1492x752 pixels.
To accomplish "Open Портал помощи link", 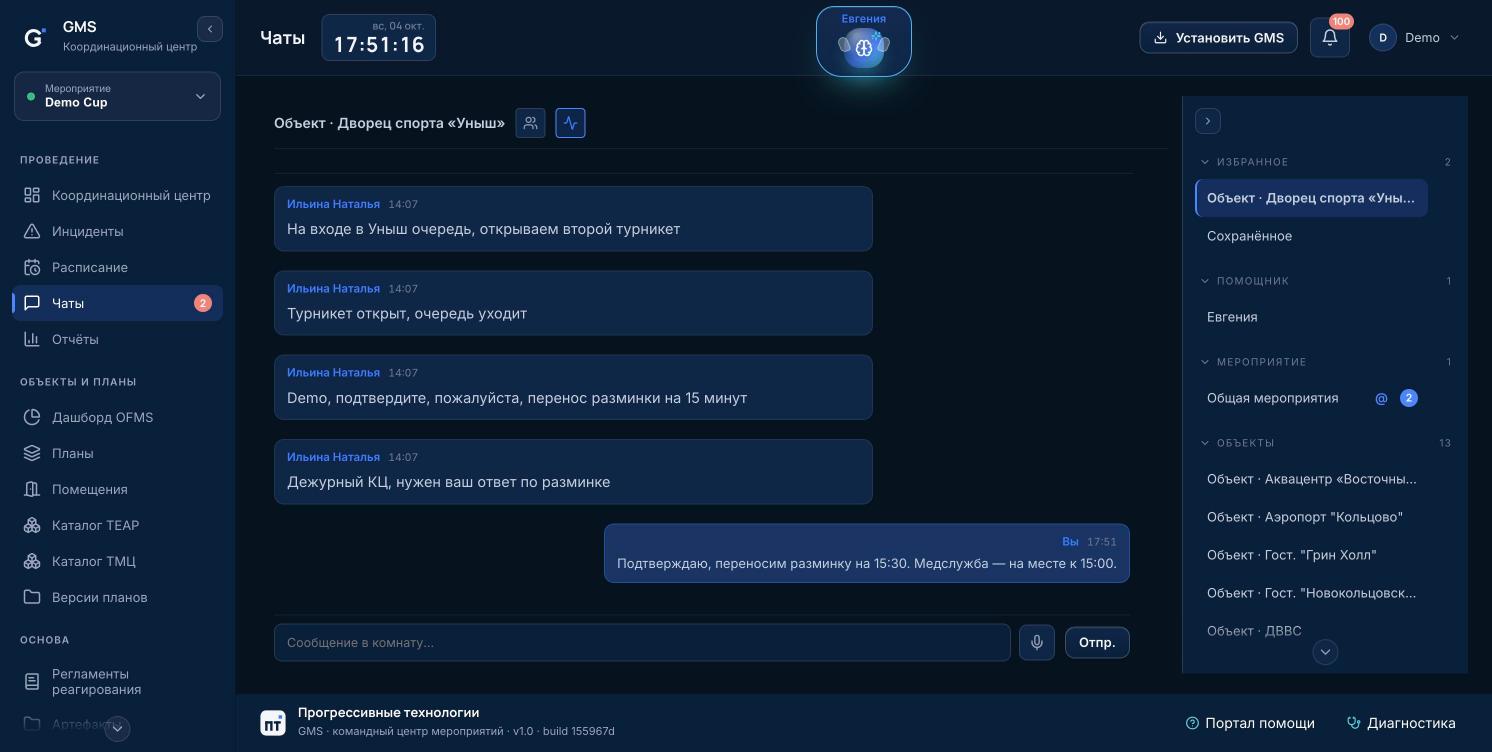I will point(1250,723).
